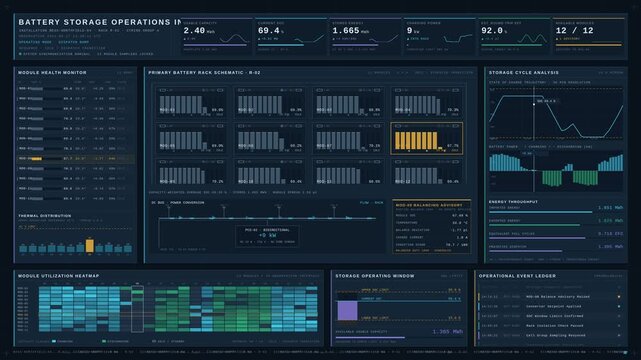Click the System Synchronization Nominal indicator dot
Viewport: 641px width, 360px height.
click(20, 54)
